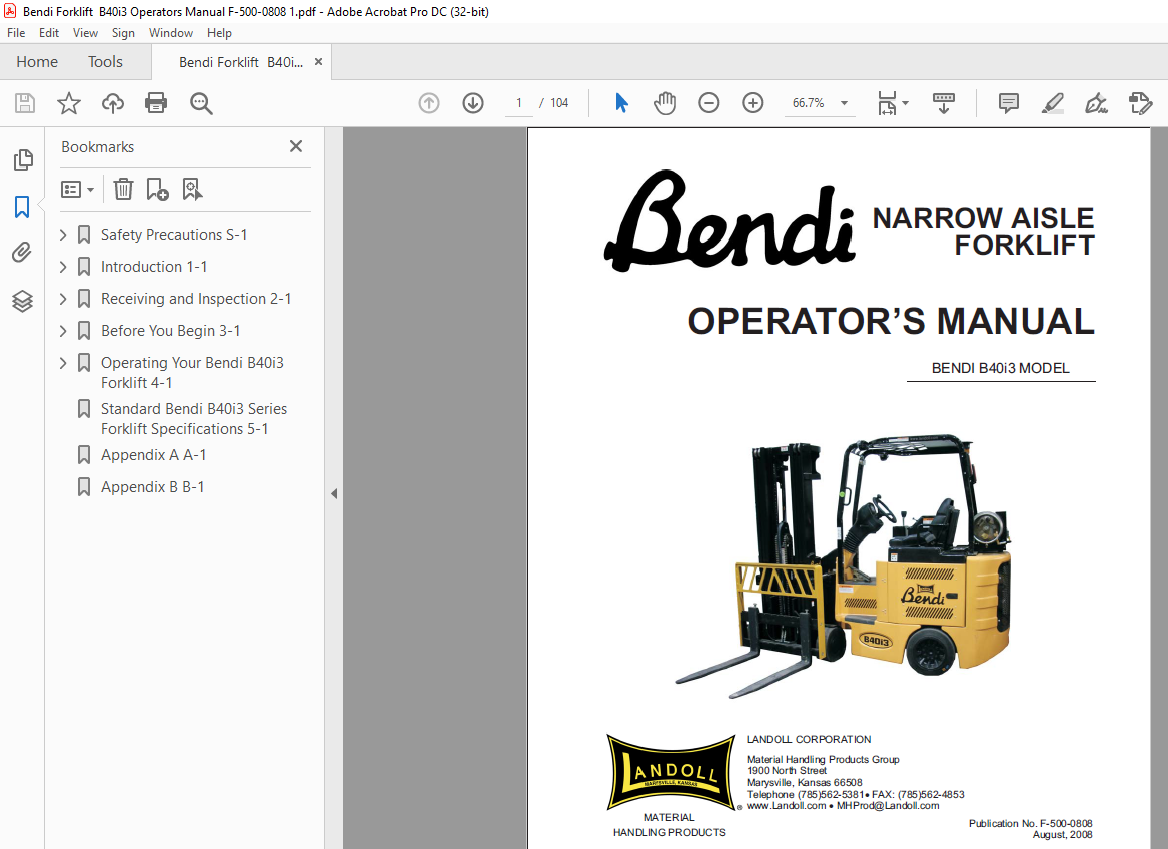
Task: Go to previous page arrow
Action: pyautogui.click(x=429, y=103)
